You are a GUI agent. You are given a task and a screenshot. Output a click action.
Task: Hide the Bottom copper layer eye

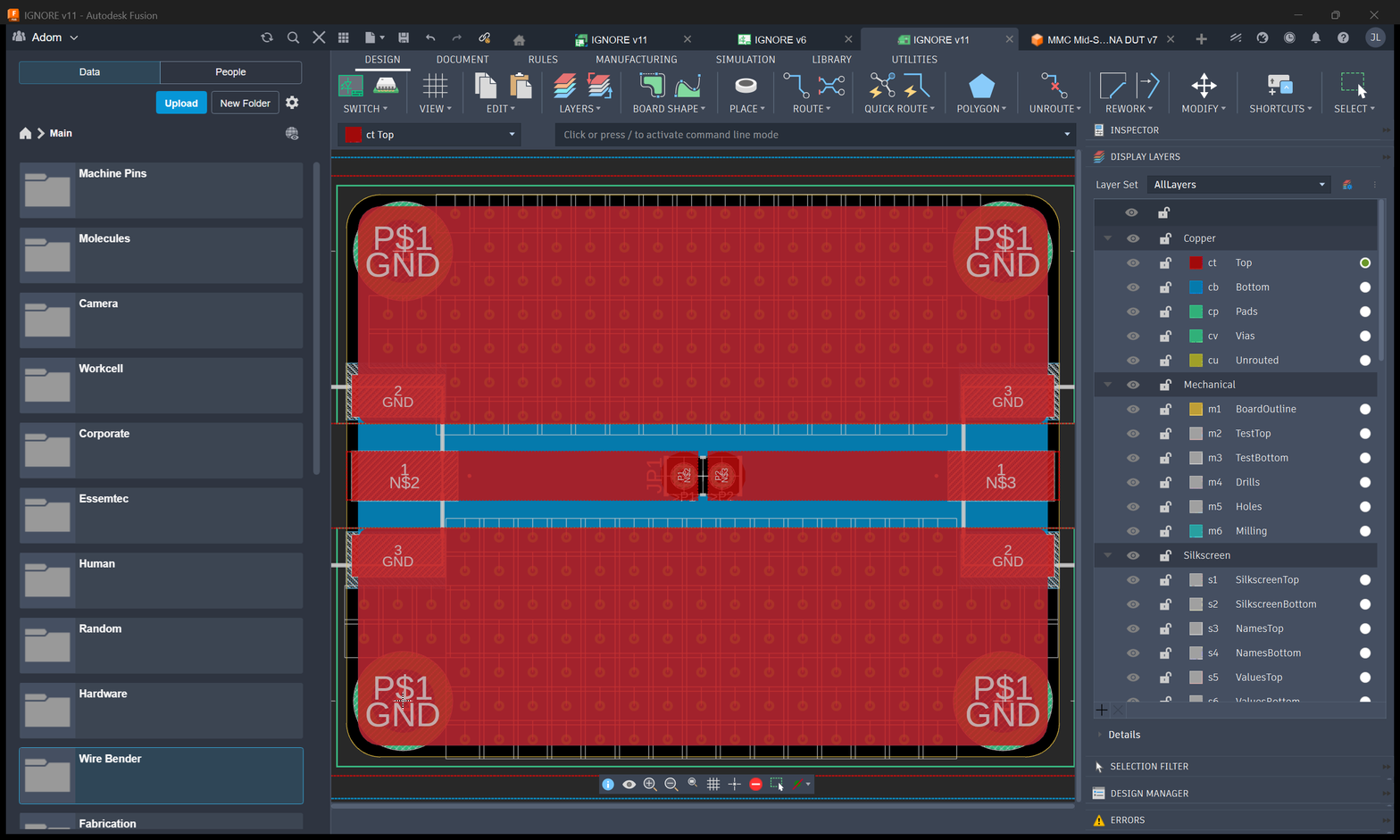coord(1132,287)
